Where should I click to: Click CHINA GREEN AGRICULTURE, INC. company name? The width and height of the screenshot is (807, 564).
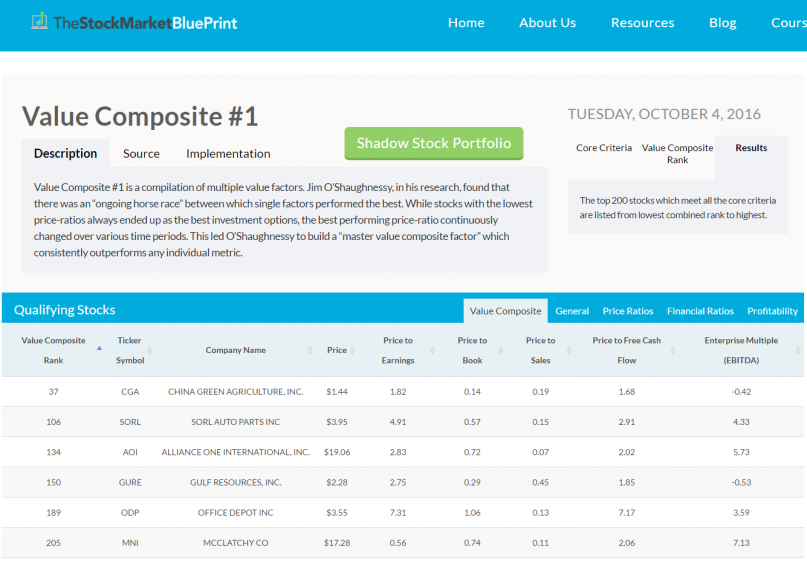click(x=236, y=392)
